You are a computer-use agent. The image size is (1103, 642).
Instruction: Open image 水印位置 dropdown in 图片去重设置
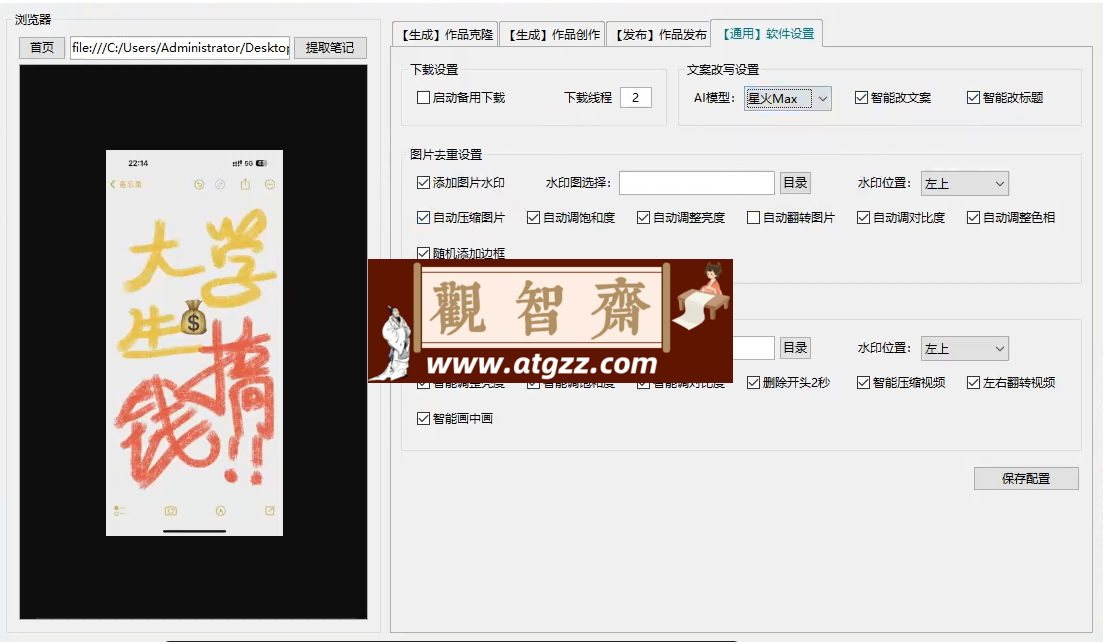coord(964,184)
